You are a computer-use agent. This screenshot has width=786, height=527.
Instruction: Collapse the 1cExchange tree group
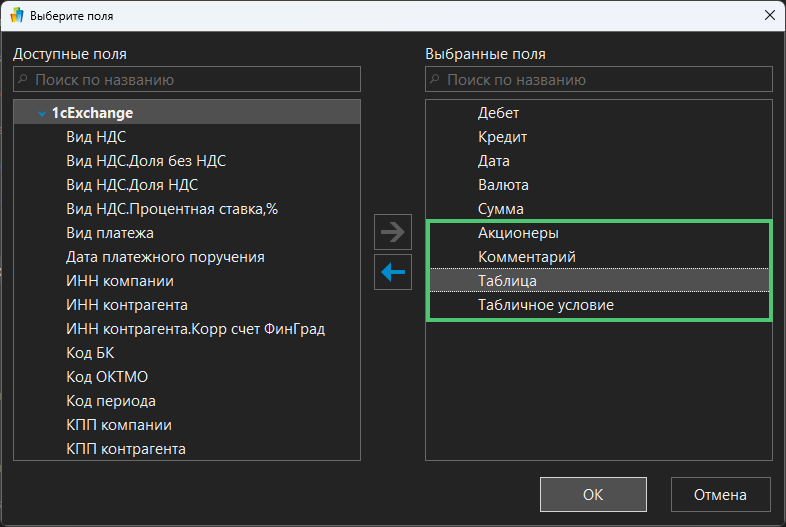[x=42, y=114]
